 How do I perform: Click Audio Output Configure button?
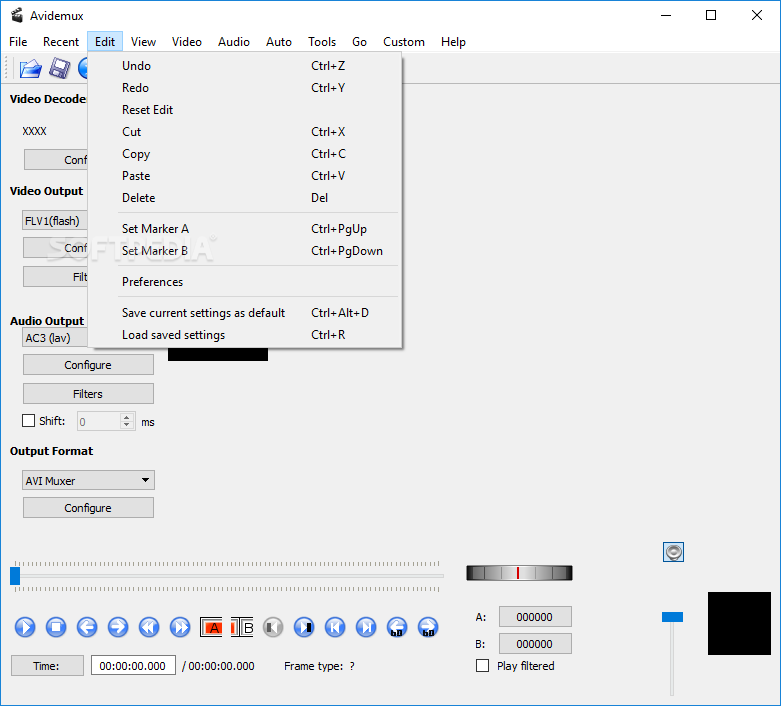coord(88,365)
